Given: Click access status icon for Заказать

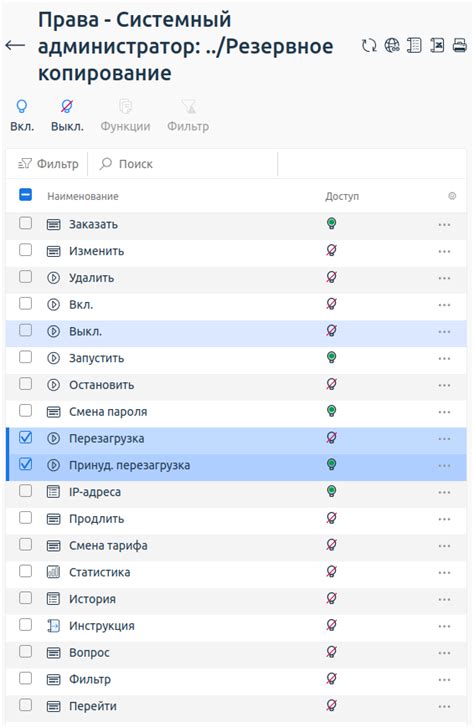Looking at the screenshot, I should coord(331,224).
